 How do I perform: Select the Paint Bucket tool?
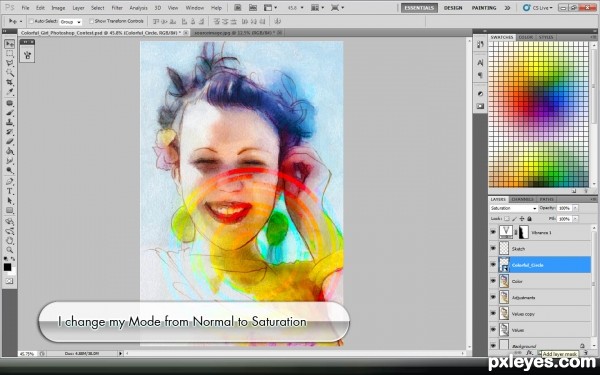click(10, 151)
